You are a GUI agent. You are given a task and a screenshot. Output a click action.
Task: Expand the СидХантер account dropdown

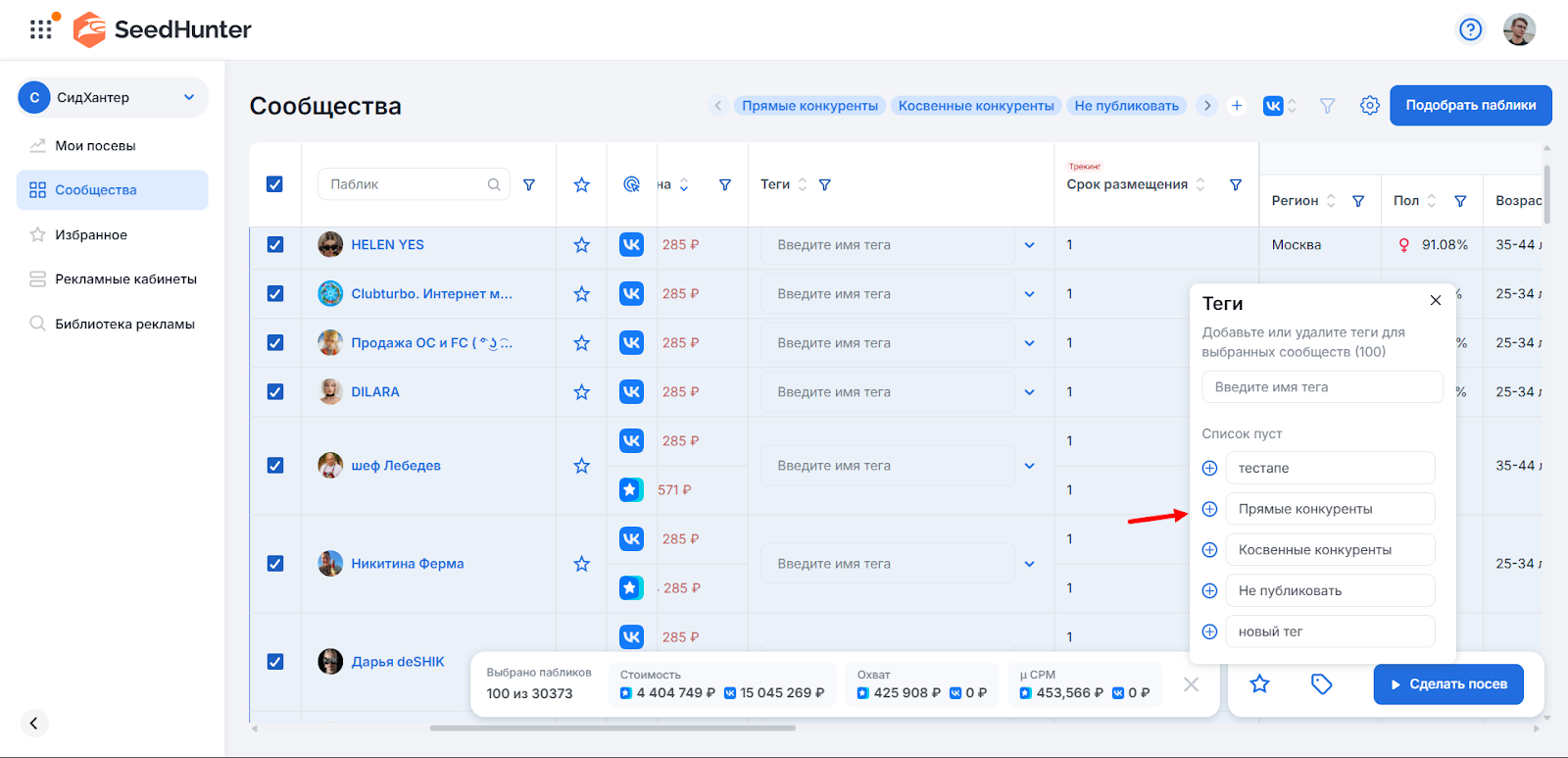(x=189, y=97)
